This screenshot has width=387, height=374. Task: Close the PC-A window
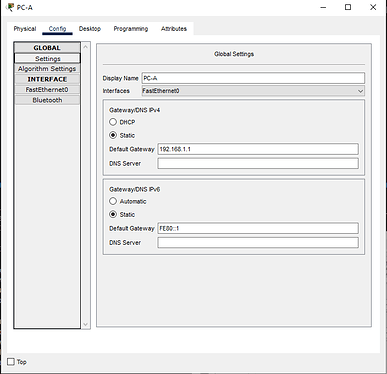click(373, 7)
